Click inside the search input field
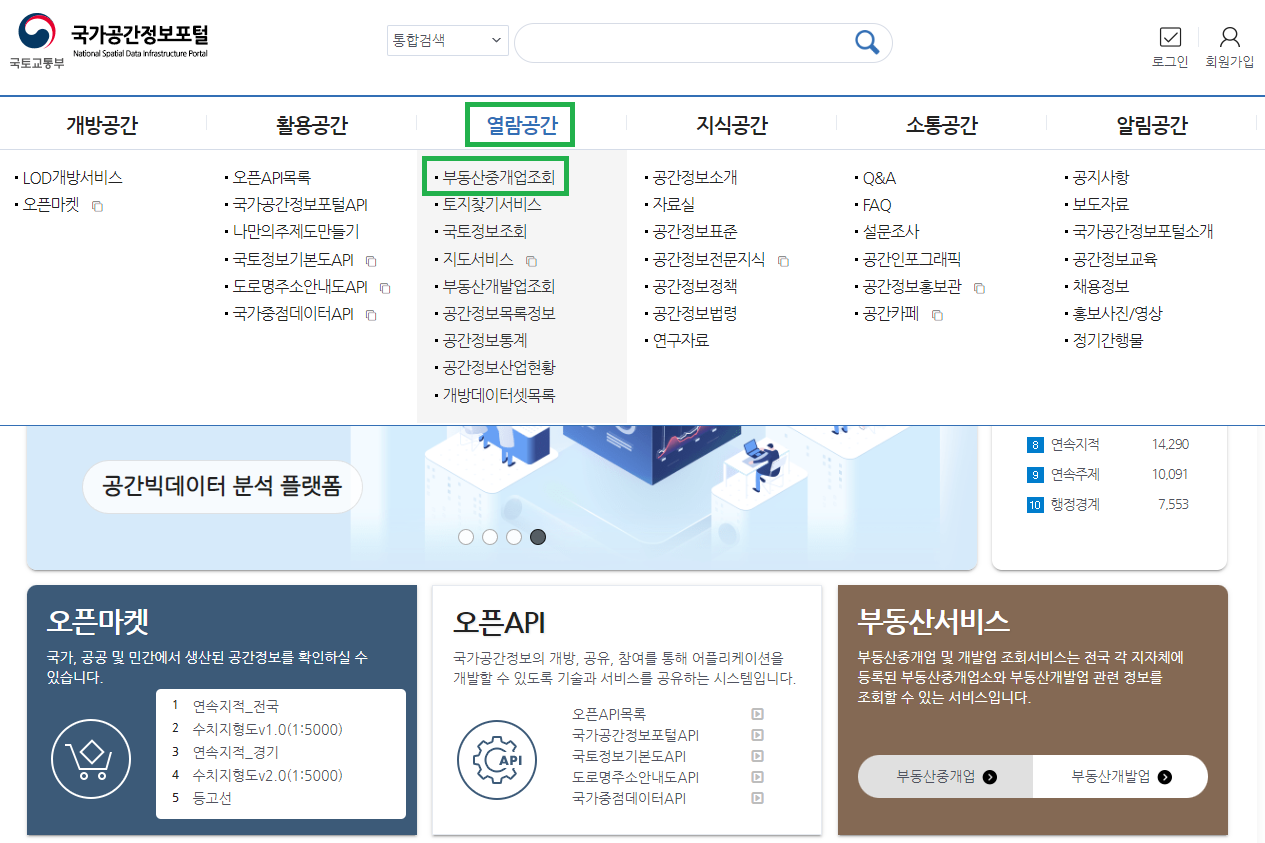The width and height of the screenshot is (1265, 843). tap(700, 41)
